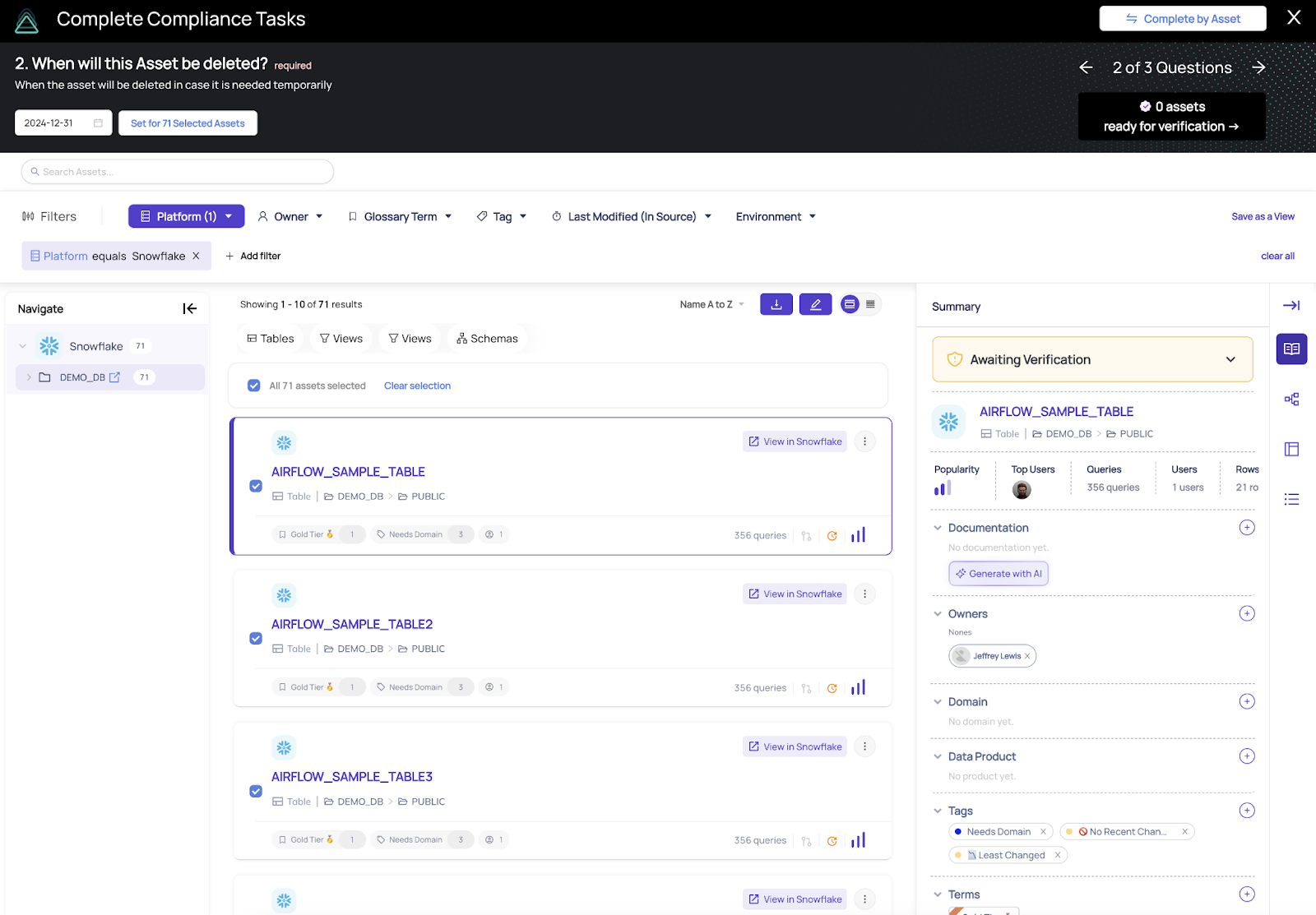Remove the Least Changed tag

[x=1058, y=855]
